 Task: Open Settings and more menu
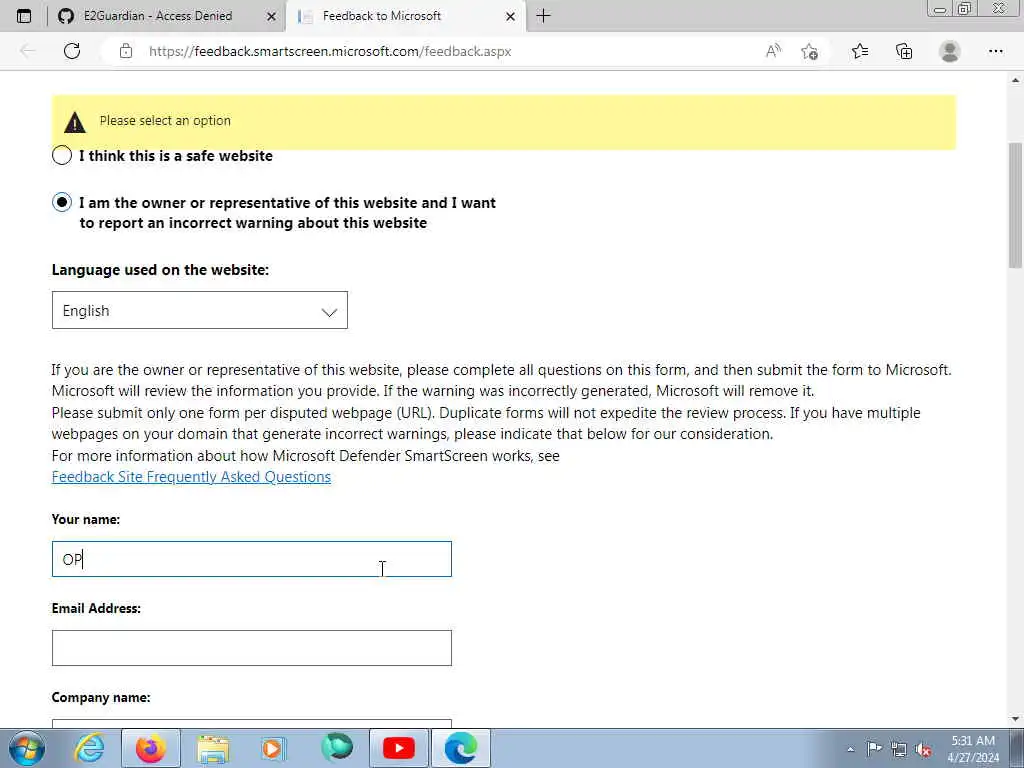(996, 51)
